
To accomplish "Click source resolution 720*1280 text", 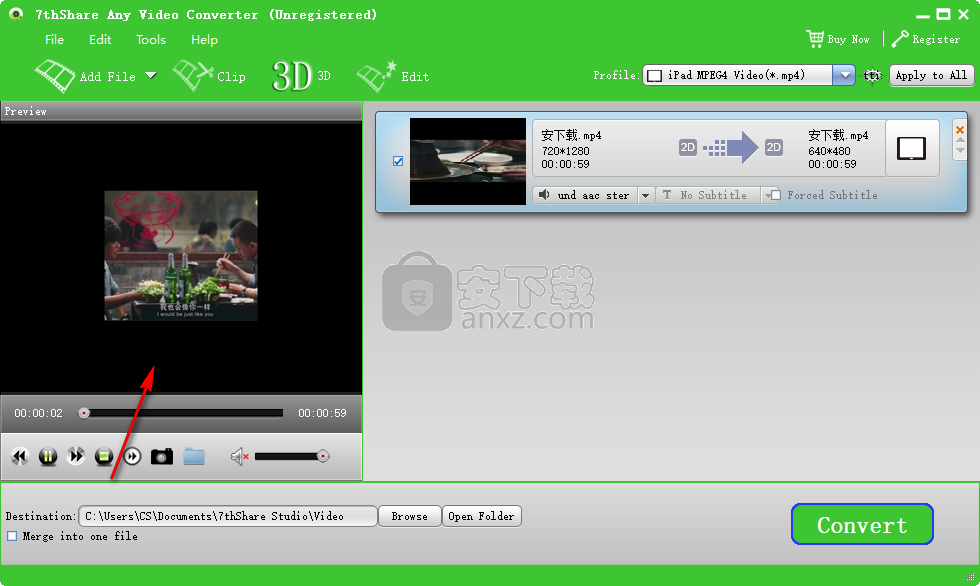I will [x=566, y=151].
